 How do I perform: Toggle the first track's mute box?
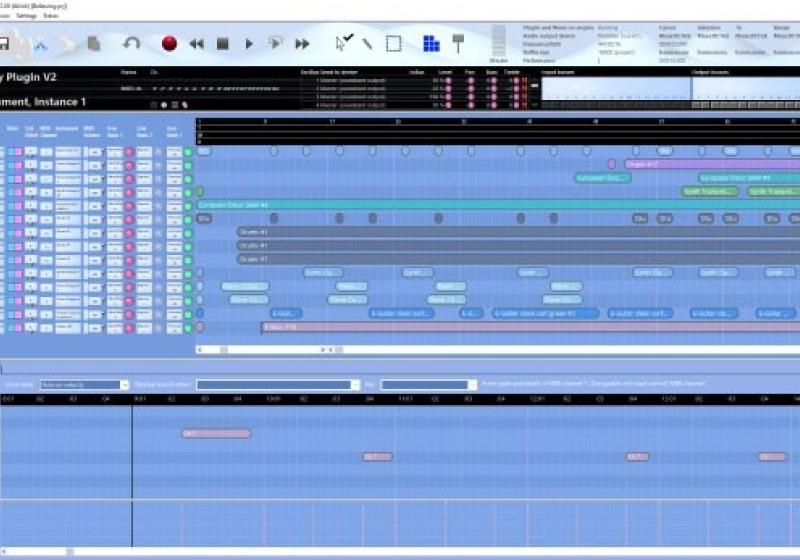(x=13, y=152)
